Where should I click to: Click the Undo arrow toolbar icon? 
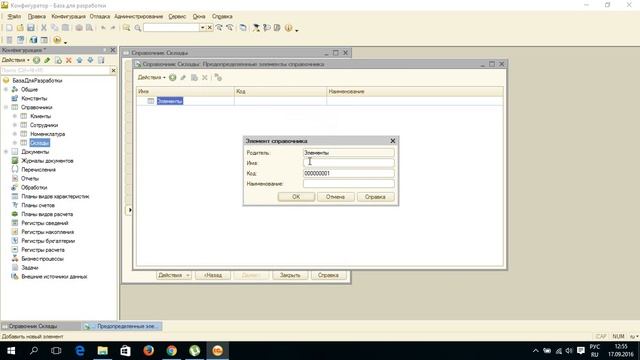coord(103,28)
